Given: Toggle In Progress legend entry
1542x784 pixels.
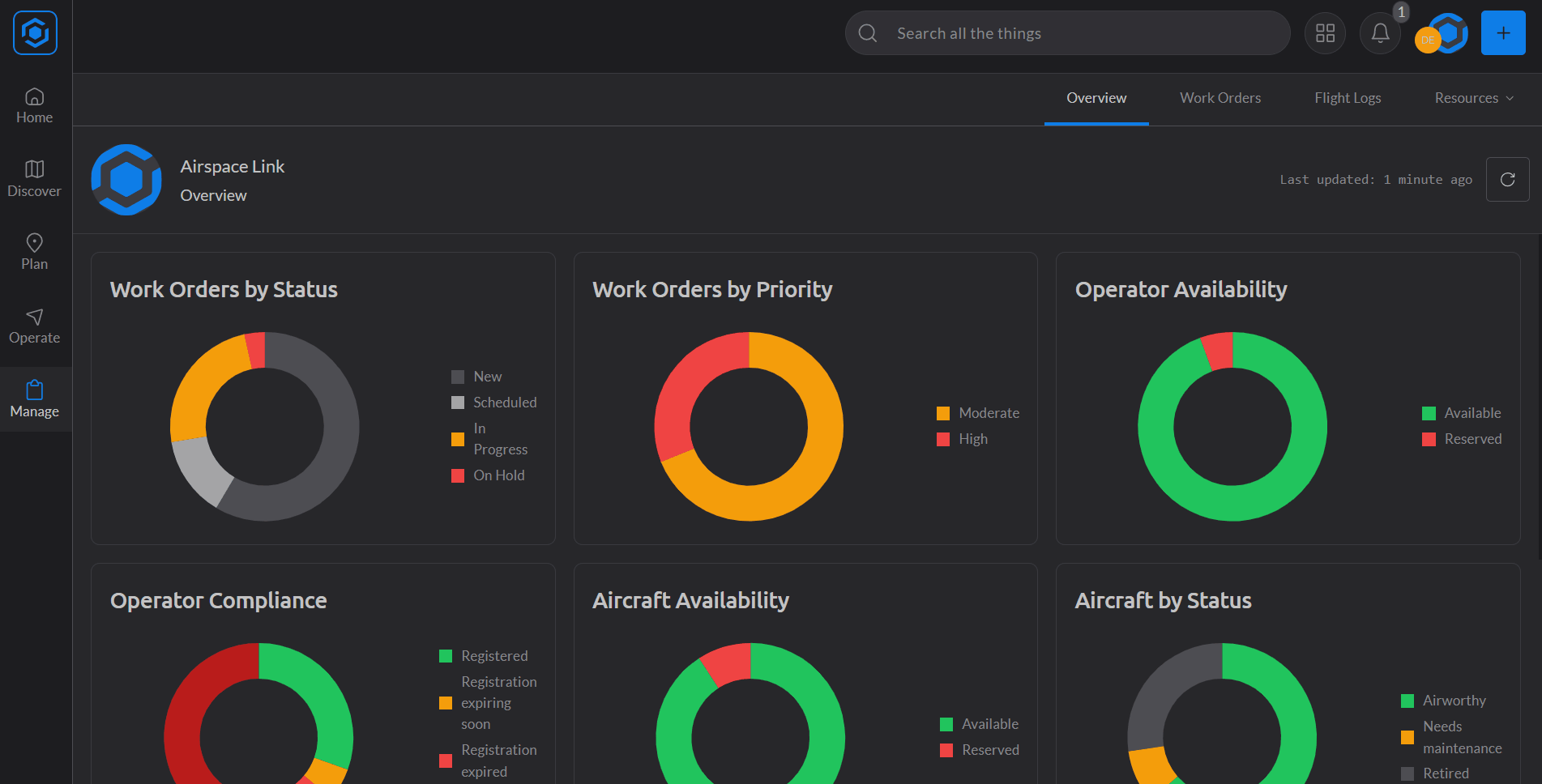Looking at the screenshot, I should pos(489,439).
